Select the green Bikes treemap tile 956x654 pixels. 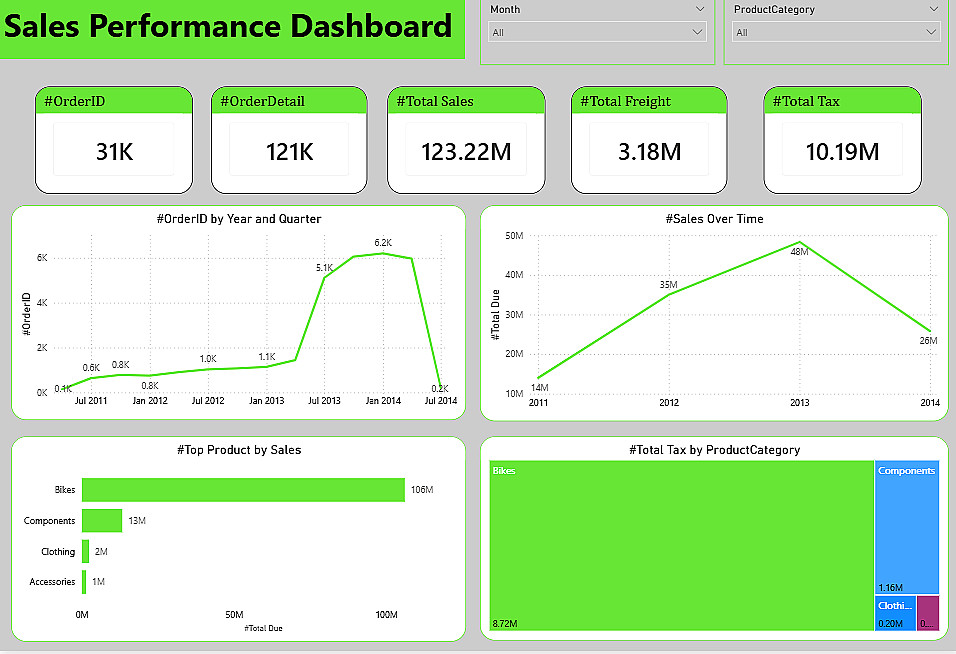(x=682, y=546)
